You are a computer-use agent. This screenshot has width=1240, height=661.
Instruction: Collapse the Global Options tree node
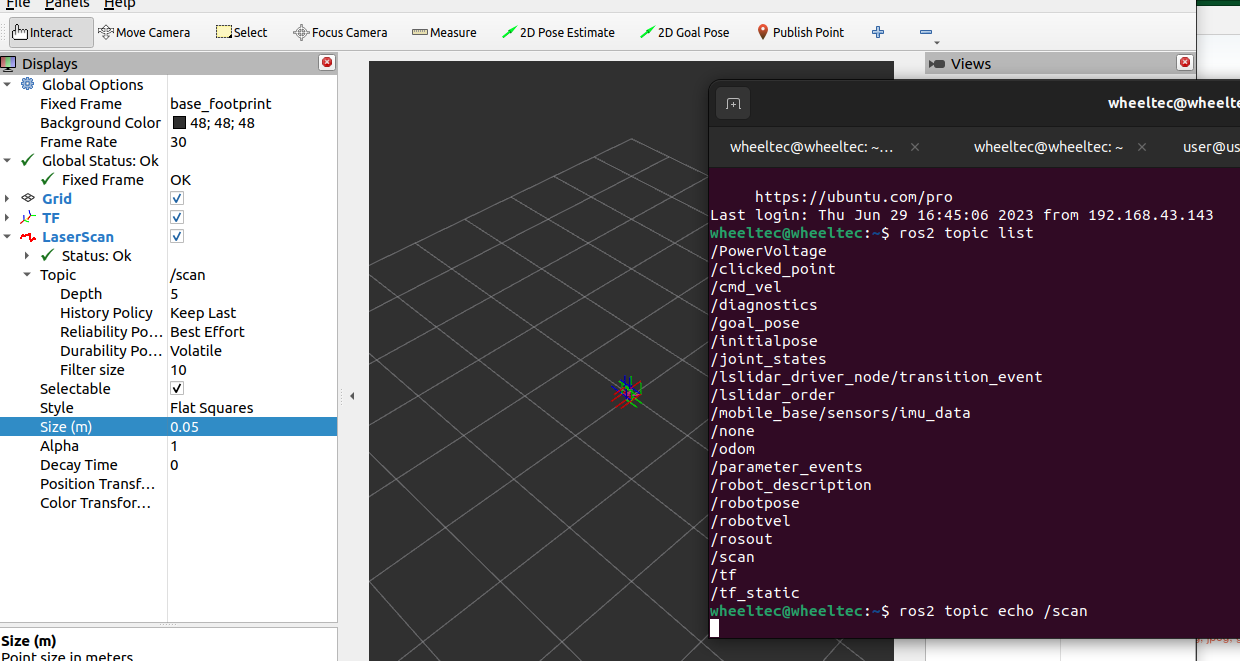pyautogui.click(x=8, y=84)
